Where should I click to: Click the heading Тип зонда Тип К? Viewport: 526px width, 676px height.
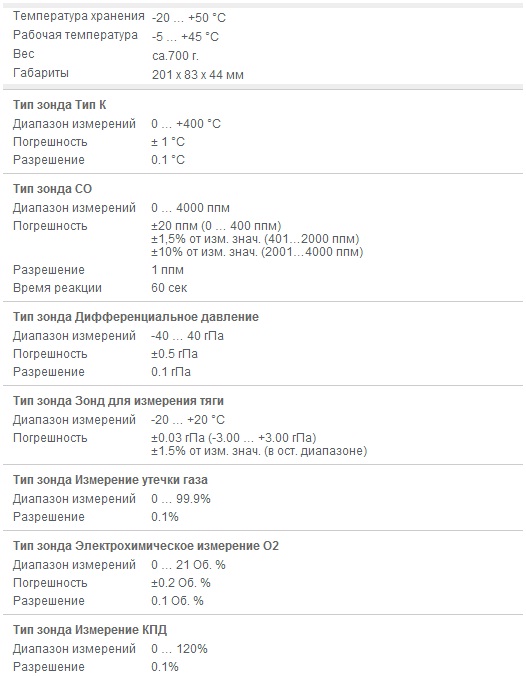pyautogui.click(x=59, y=105)
